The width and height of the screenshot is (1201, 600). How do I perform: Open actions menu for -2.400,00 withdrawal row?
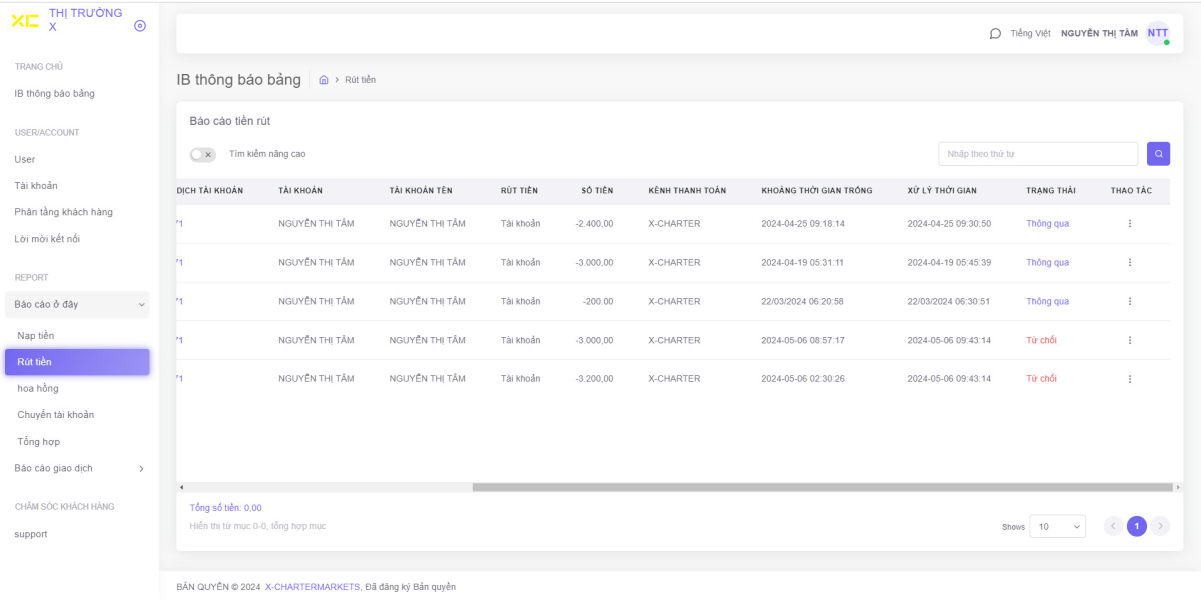[1130, 224]
